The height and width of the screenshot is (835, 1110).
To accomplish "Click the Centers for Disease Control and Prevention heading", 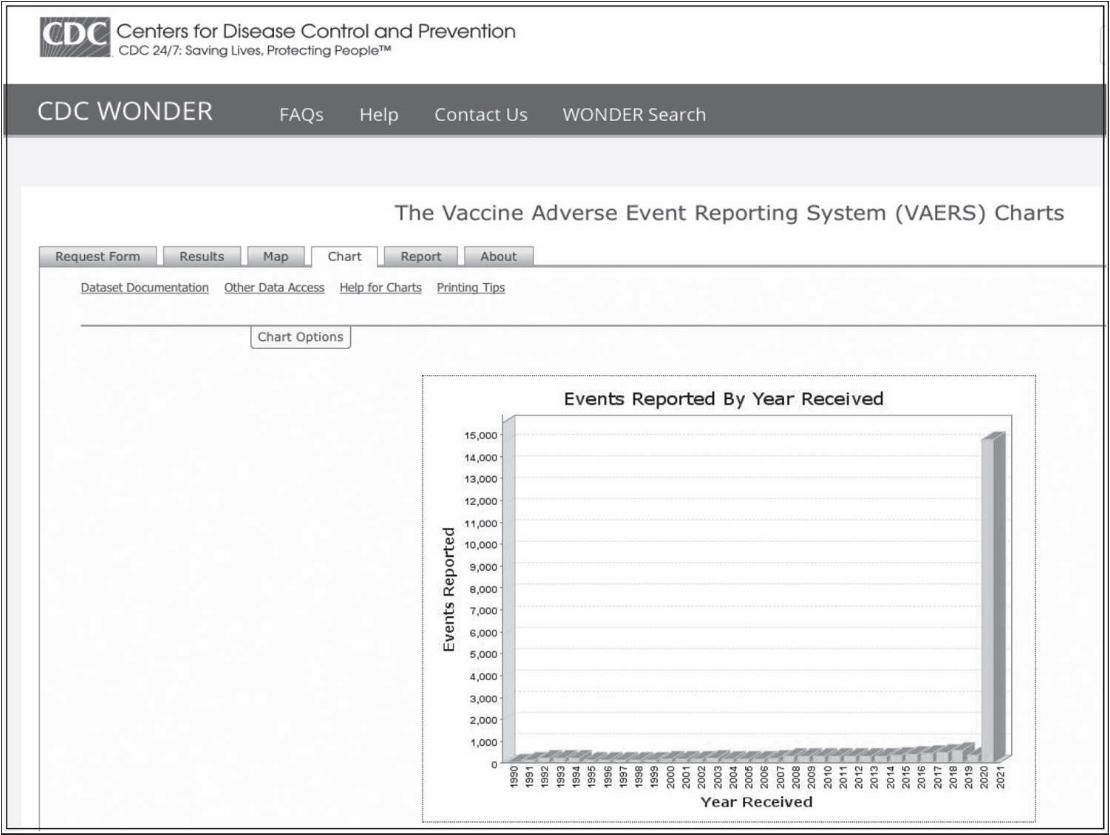I will point(316,31).
